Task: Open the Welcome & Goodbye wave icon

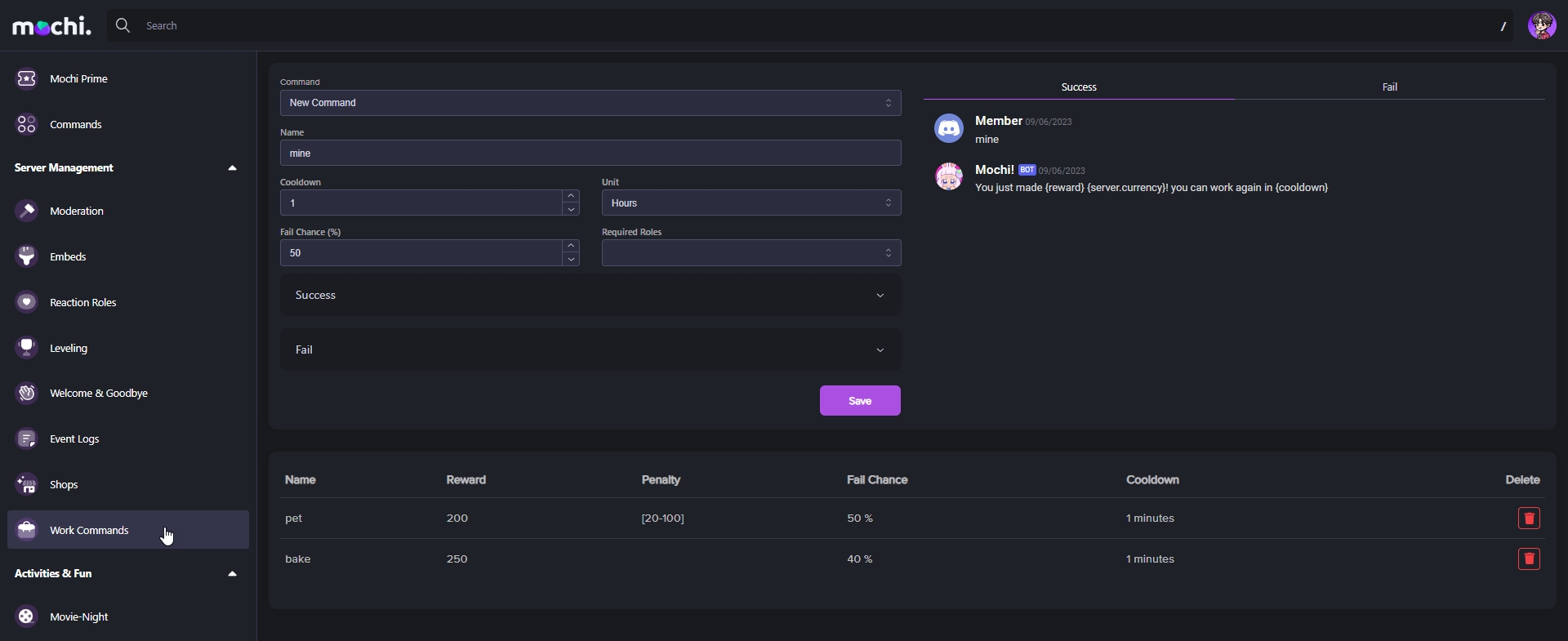Action: coord(27,393)
